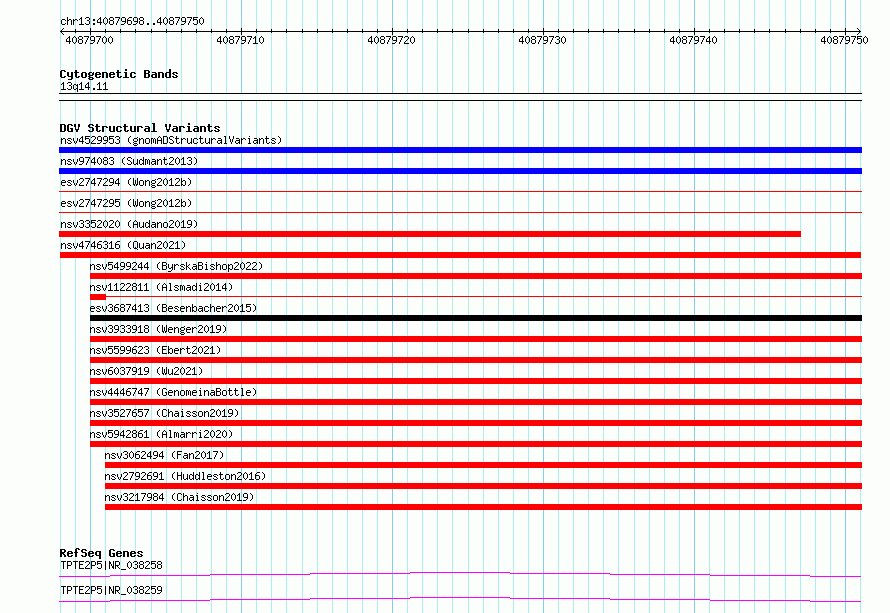Screen dimensions: 890x613
Task: Click the TPTE2P5|NR_038258 gene label
Action: 111,565
